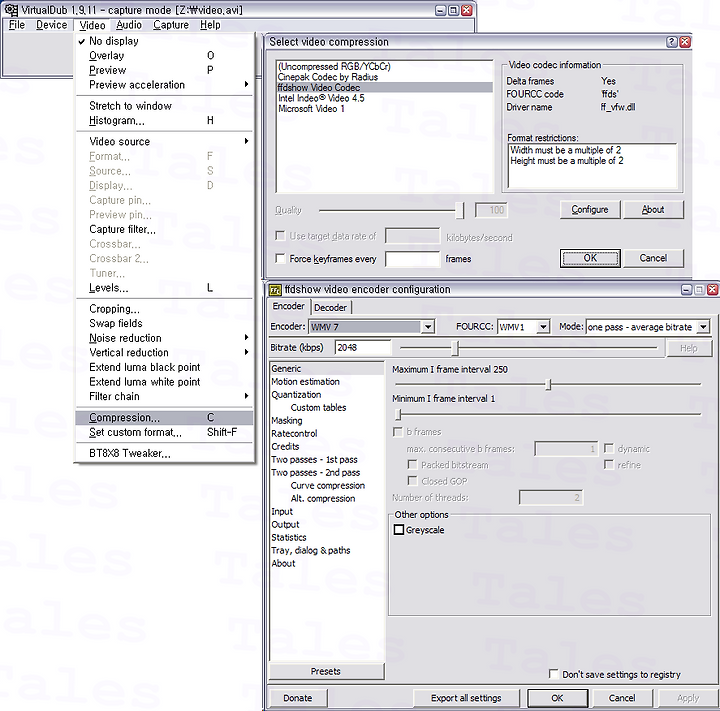Select (Uncompressed RGB/YCbCr) entry
The image size is (720, 711).
385,66
